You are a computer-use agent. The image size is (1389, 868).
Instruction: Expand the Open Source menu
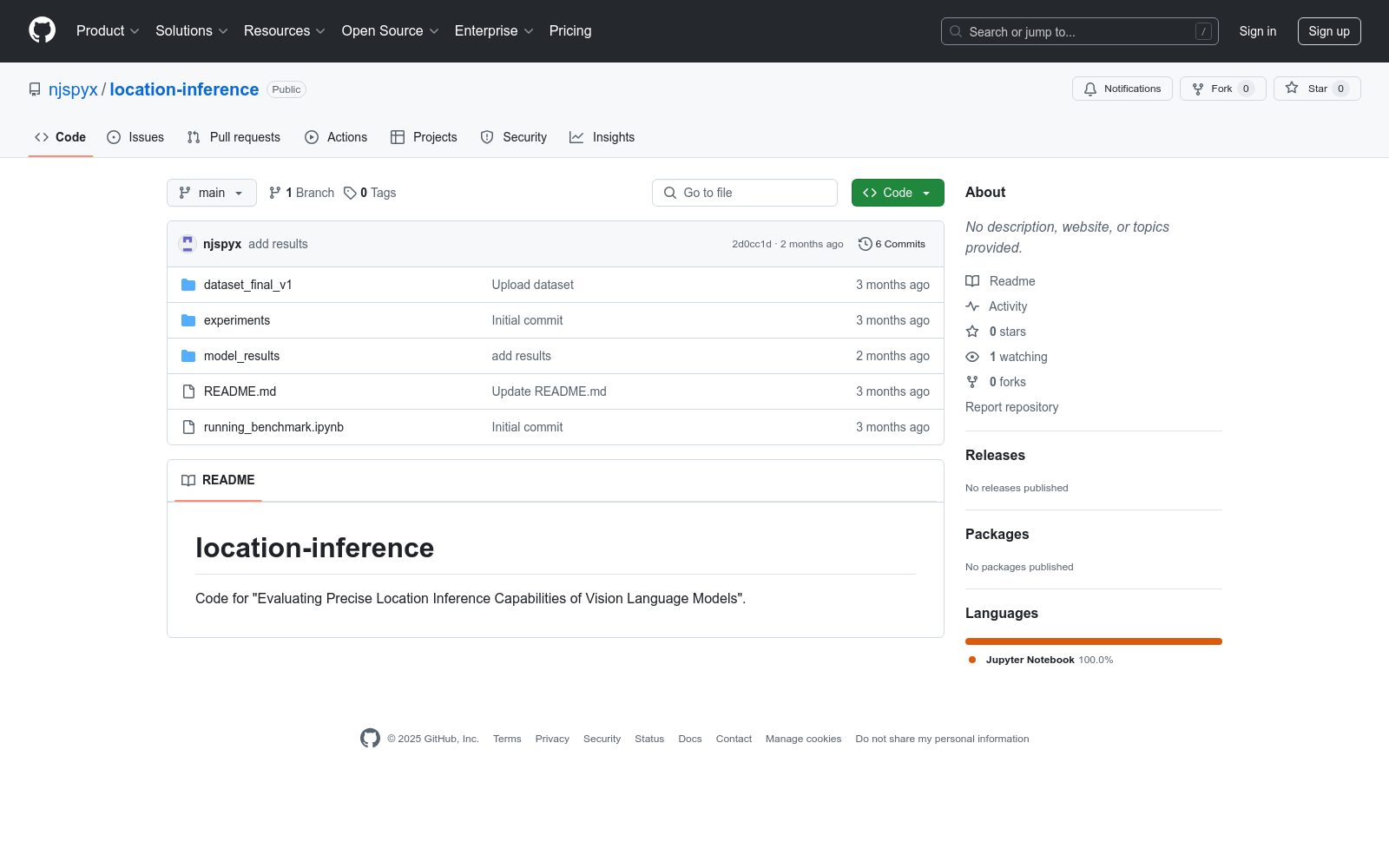(391, 31)
